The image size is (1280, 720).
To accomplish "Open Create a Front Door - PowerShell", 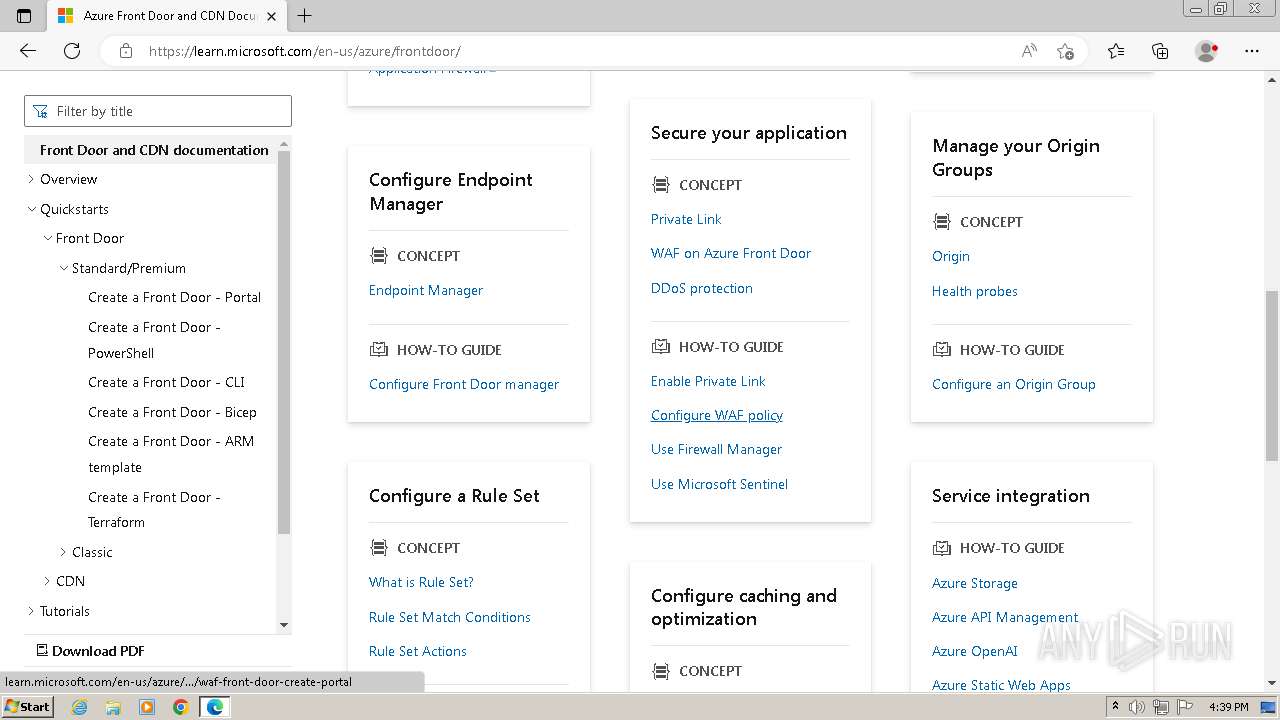I will [x=154, y=340].
